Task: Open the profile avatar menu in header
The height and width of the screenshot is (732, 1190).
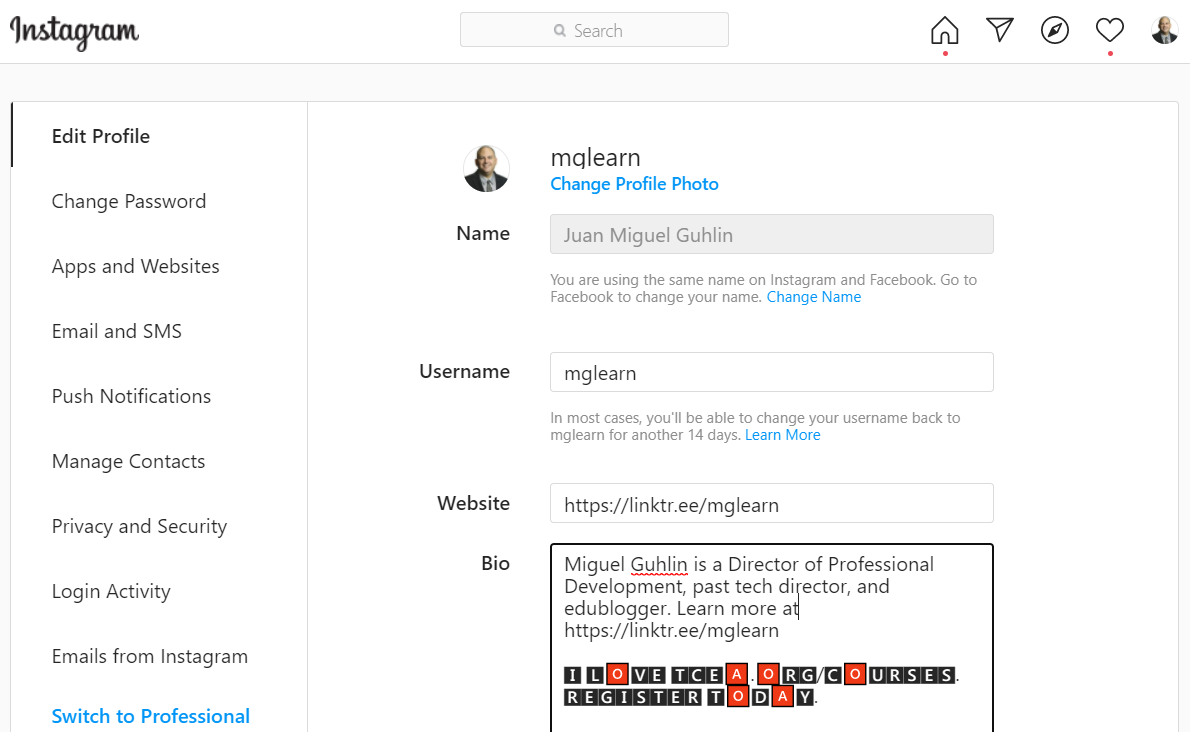Action: (x=1164, y=30)
